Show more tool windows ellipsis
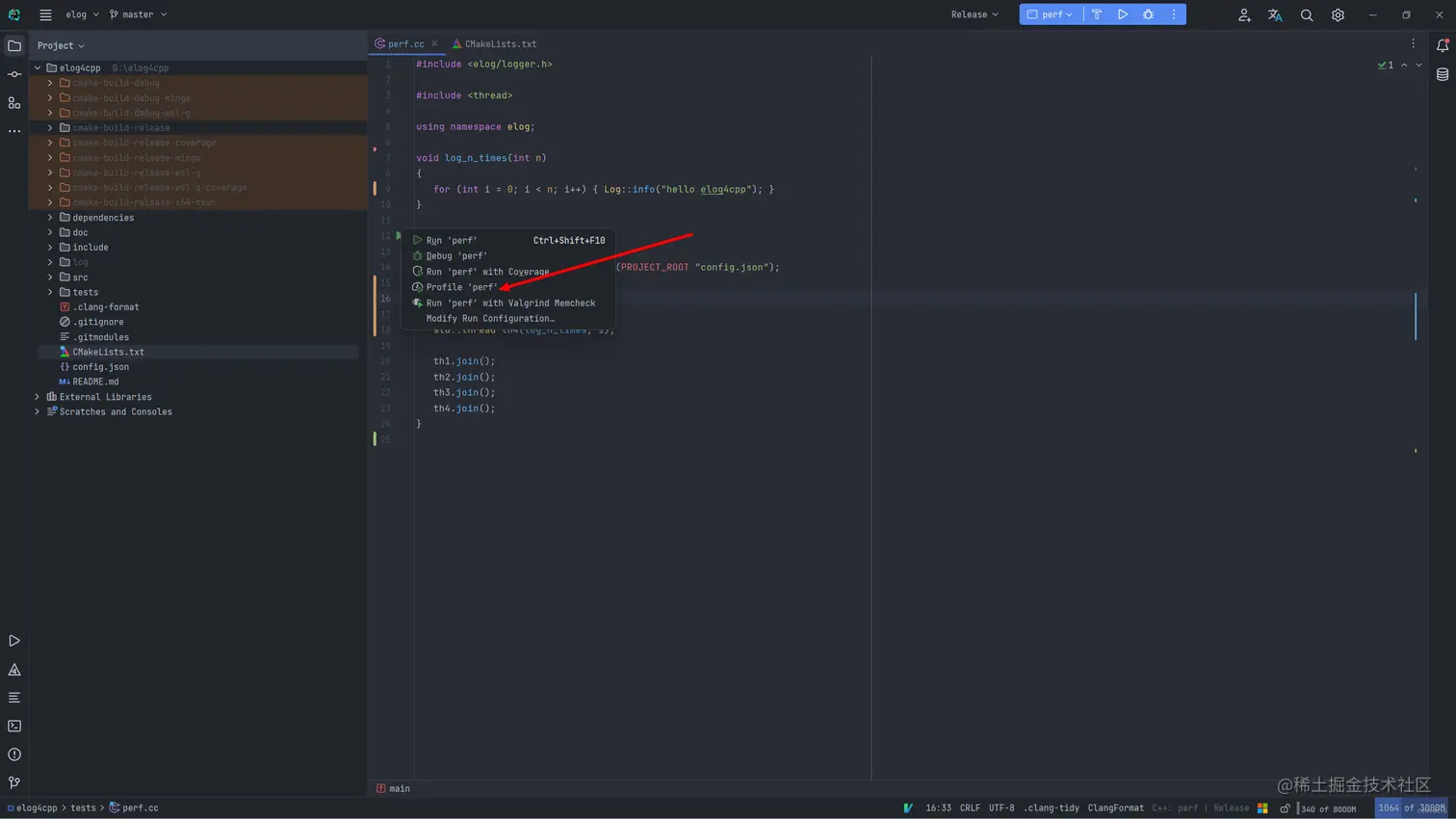 pyautogui.click(x=14, y=131)
